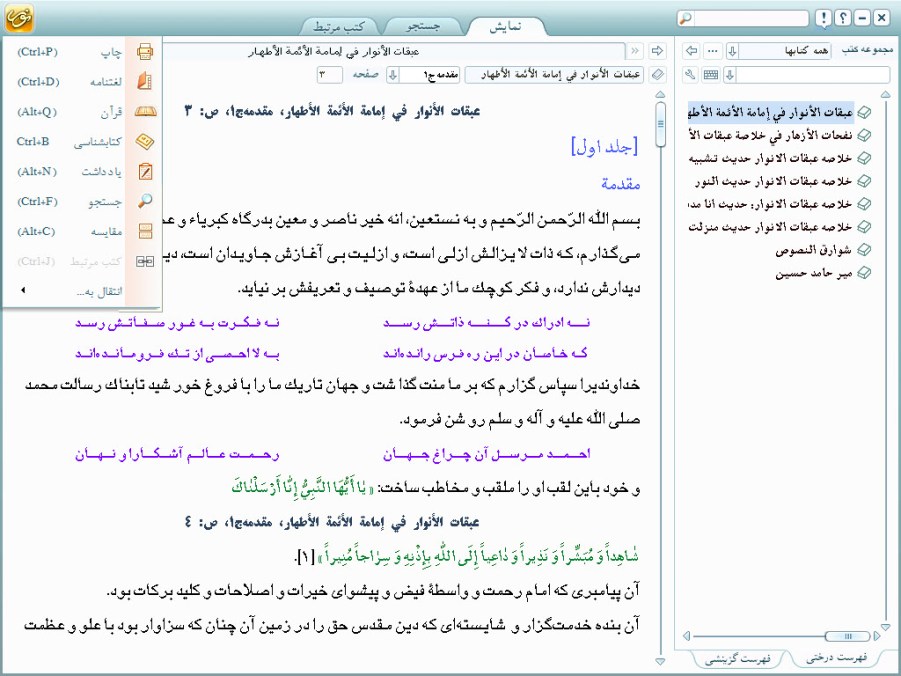Image resolution: width=901 pixels, height=676 pixels.
Task: Click the back arrow icon in the collection panel
Action: 691,51
